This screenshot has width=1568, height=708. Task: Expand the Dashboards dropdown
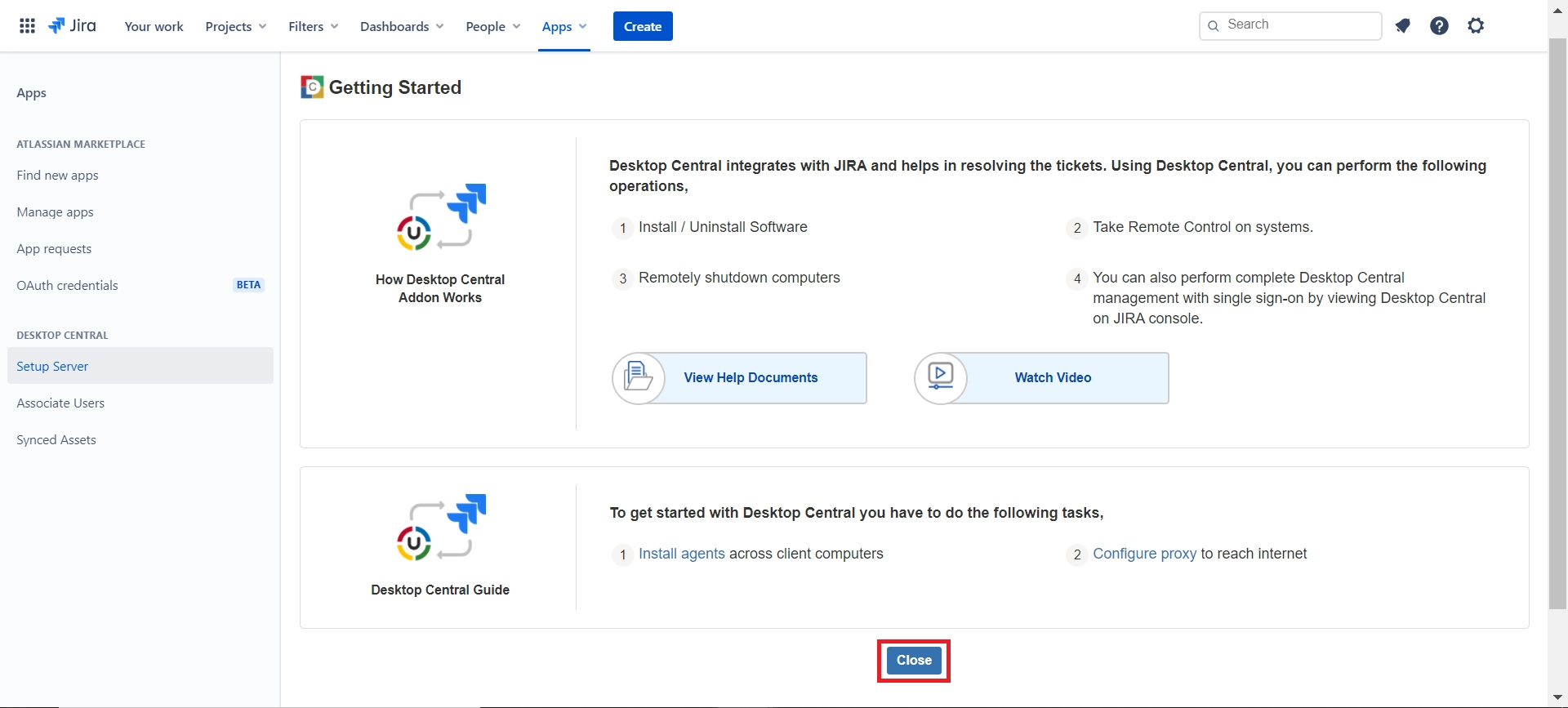point(402,26)
